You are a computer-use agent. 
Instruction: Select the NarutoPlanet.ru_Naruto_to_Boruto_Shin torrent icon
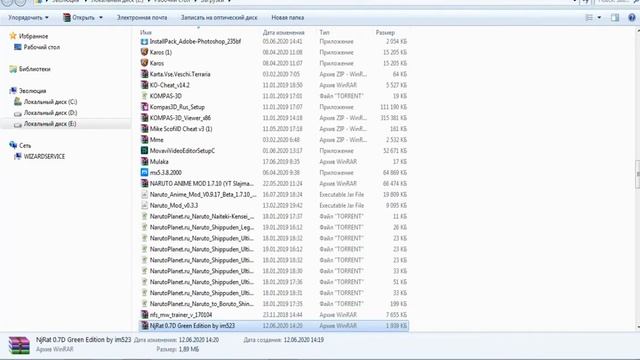point(144,304)
